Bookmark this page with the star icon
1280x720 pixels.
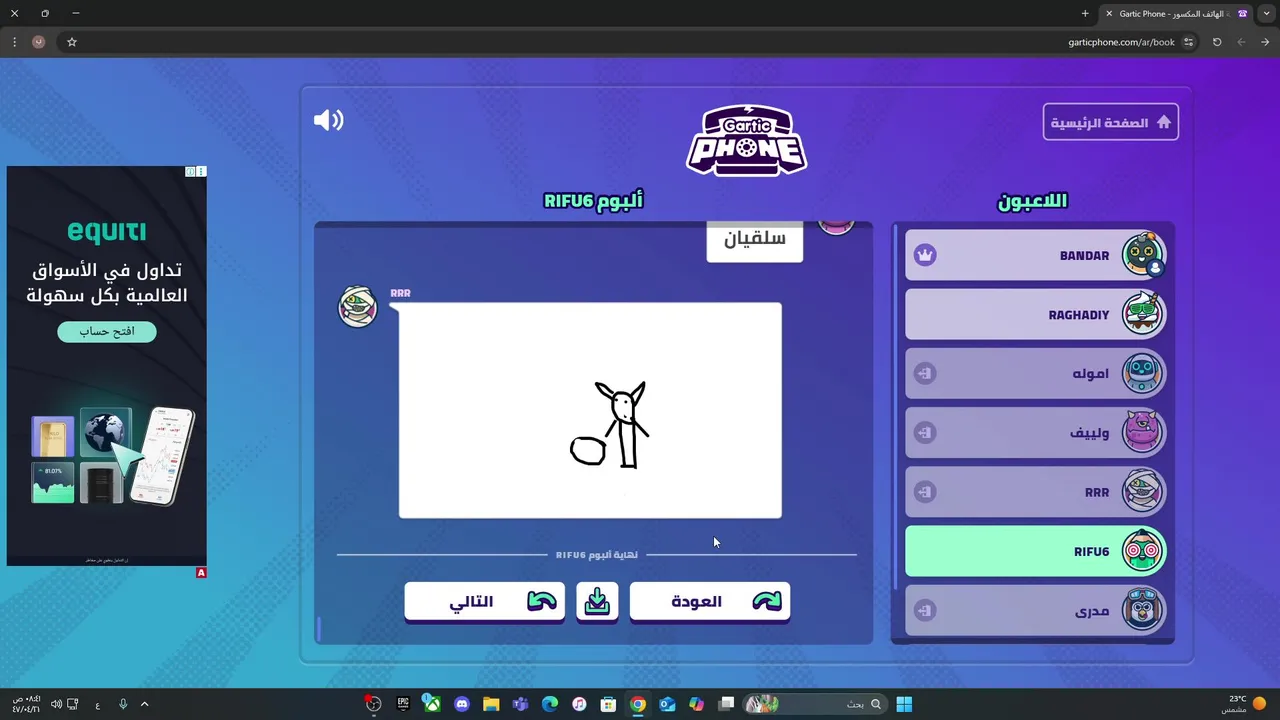click(72, 42)
